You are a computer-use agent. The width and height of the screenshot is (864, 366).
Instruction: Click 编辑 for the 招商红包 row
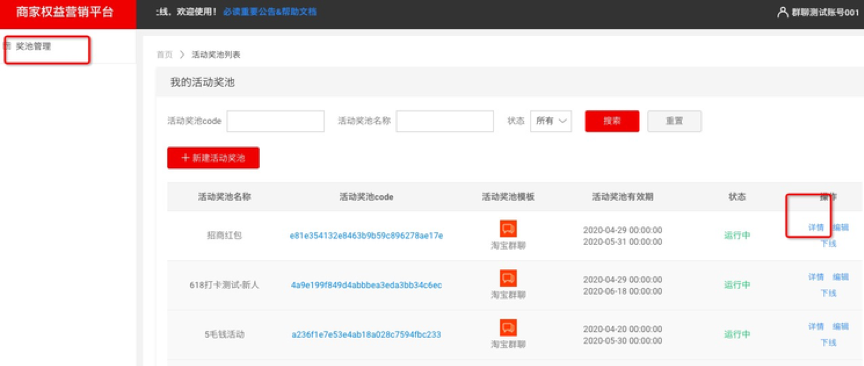tap(841, 227)
